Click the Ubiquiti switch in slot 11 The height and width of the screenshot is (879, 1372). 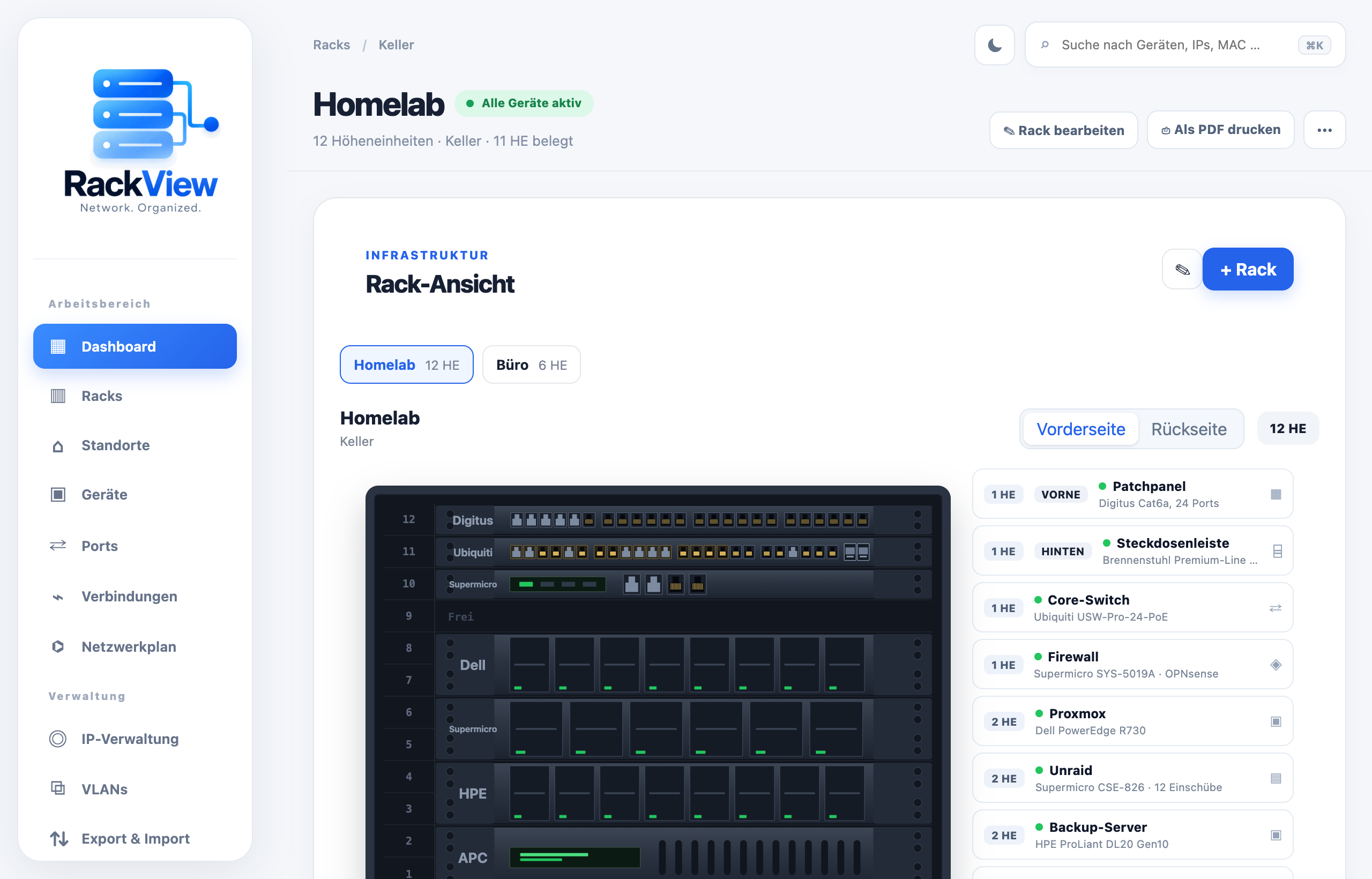click(683, 552)
